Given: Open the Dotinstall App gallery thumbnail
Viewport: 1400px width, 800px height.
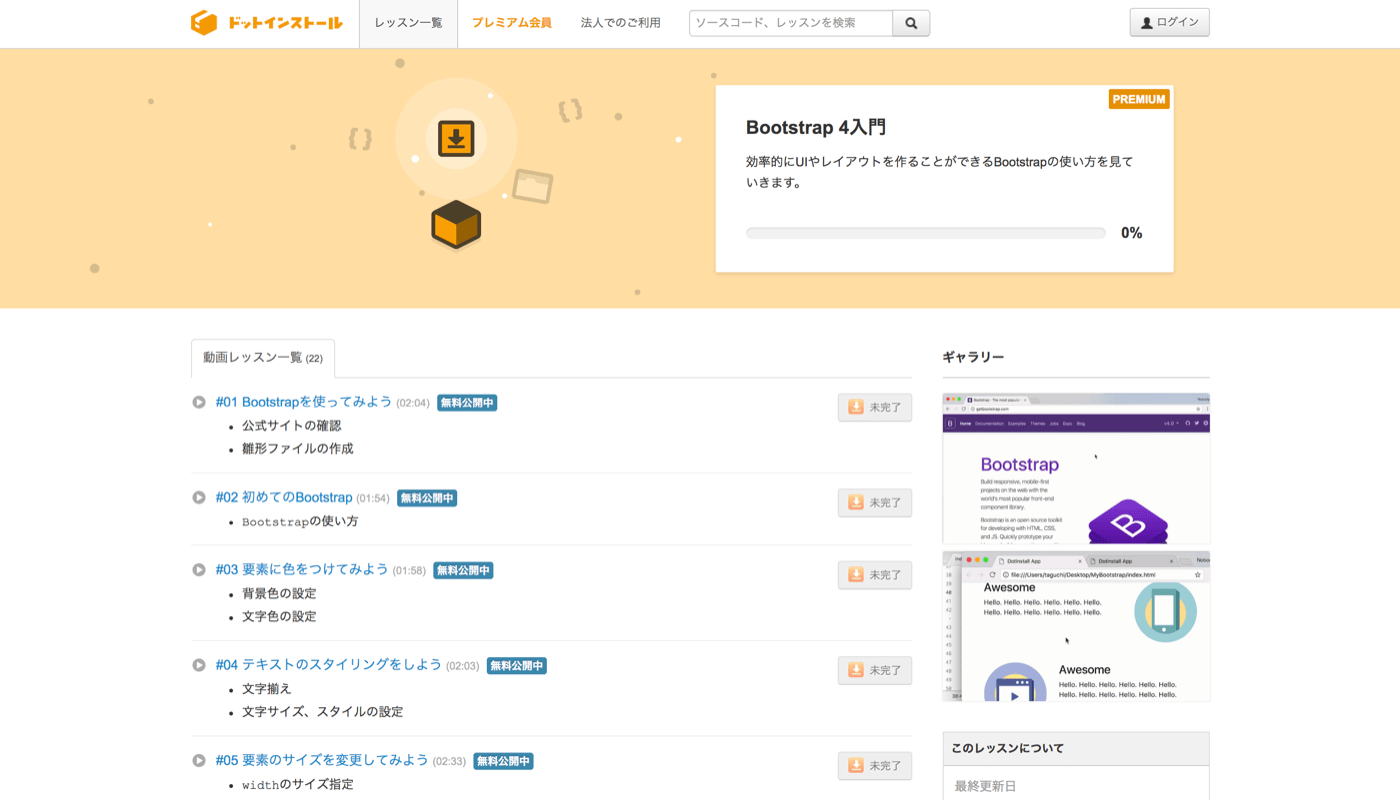Looking at the screenshot, I should coord(1076,626).
